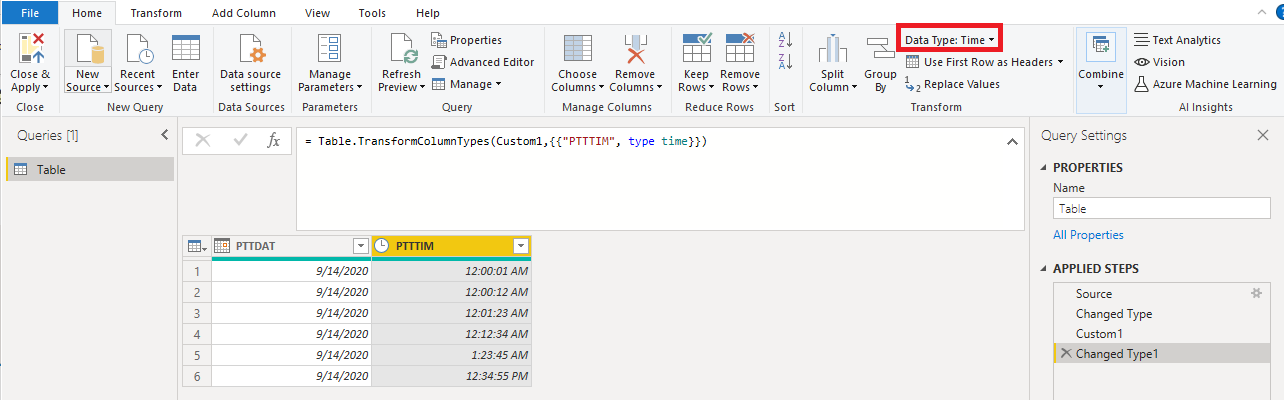The height and width of the screenshot is (400, 1284).
Task: Open Vision AI insight
Action: click(1160, 62)
